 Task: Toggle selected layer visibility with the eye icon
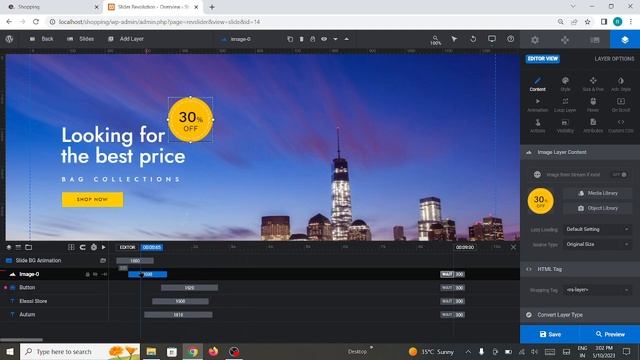324,39
